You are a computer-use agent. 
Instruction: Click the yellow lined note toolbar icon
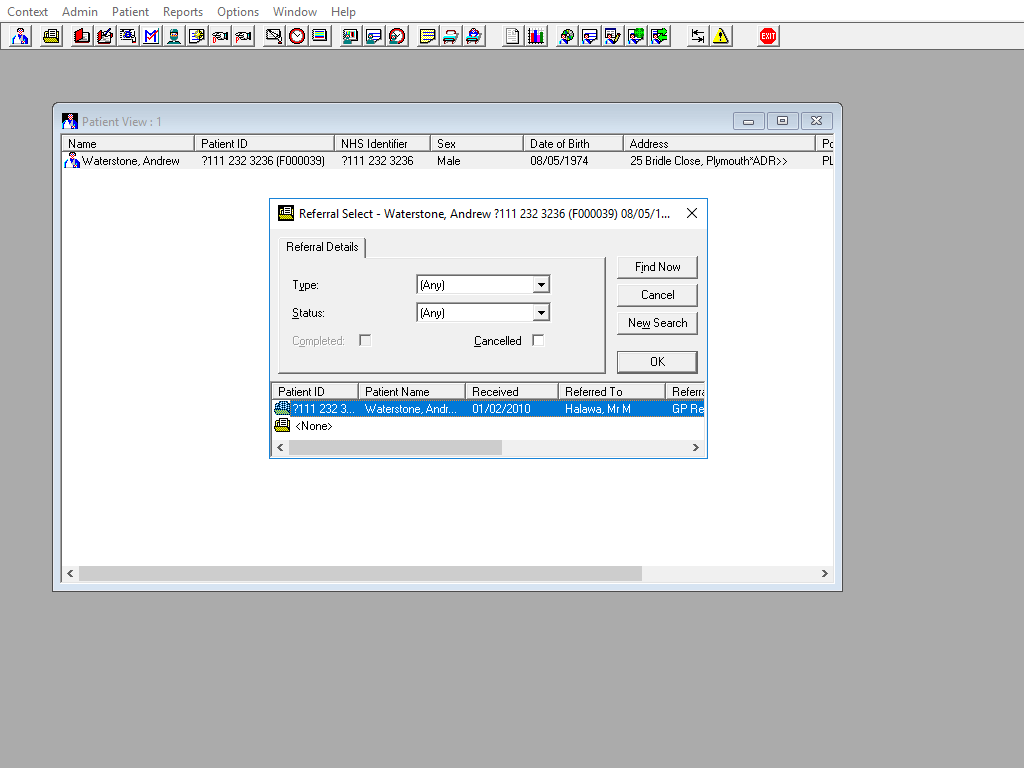[427, 36]
